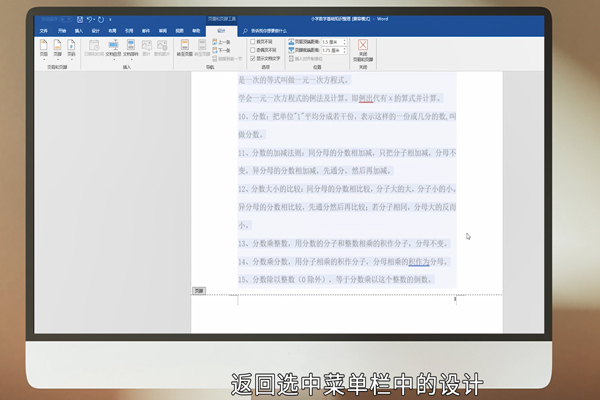Click spinner arrows of header top distance
Viewport: 600px width, 400px height.
coord(344,42)
